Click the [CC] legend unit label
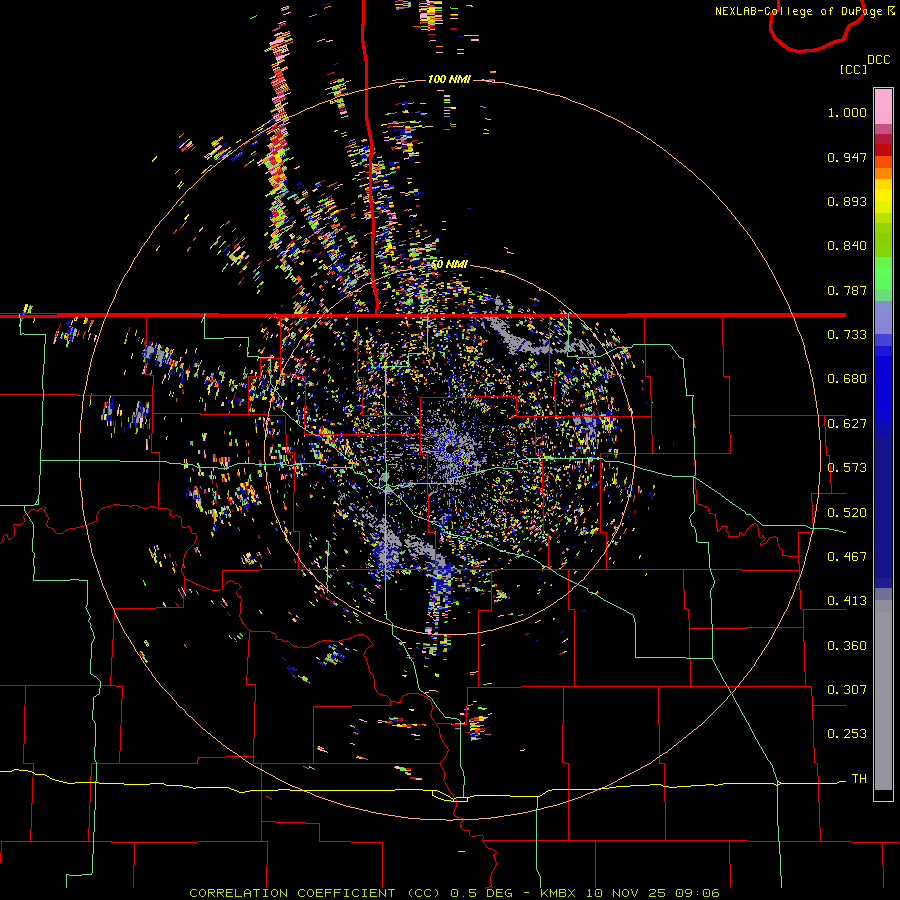 (853, 69)
